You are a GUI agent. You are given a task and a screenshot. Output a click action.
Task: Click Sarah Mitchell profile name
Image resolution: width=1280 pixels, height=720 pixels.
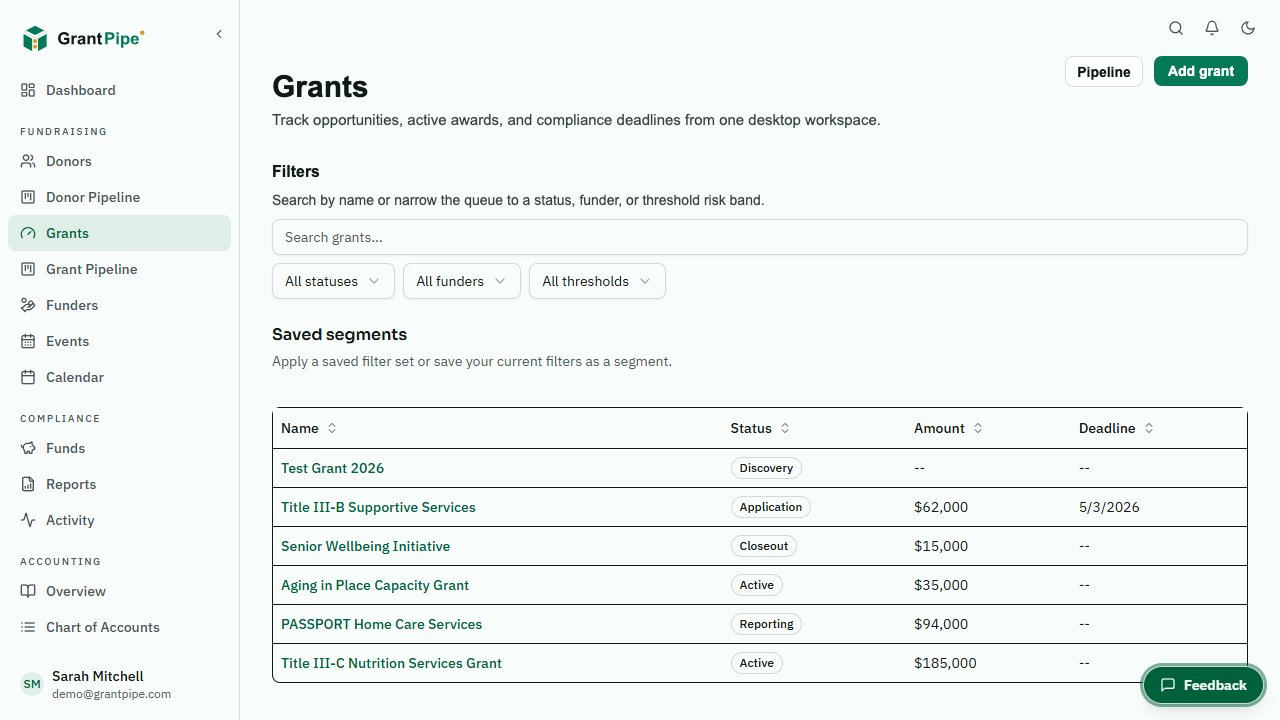tap(98, 676)
